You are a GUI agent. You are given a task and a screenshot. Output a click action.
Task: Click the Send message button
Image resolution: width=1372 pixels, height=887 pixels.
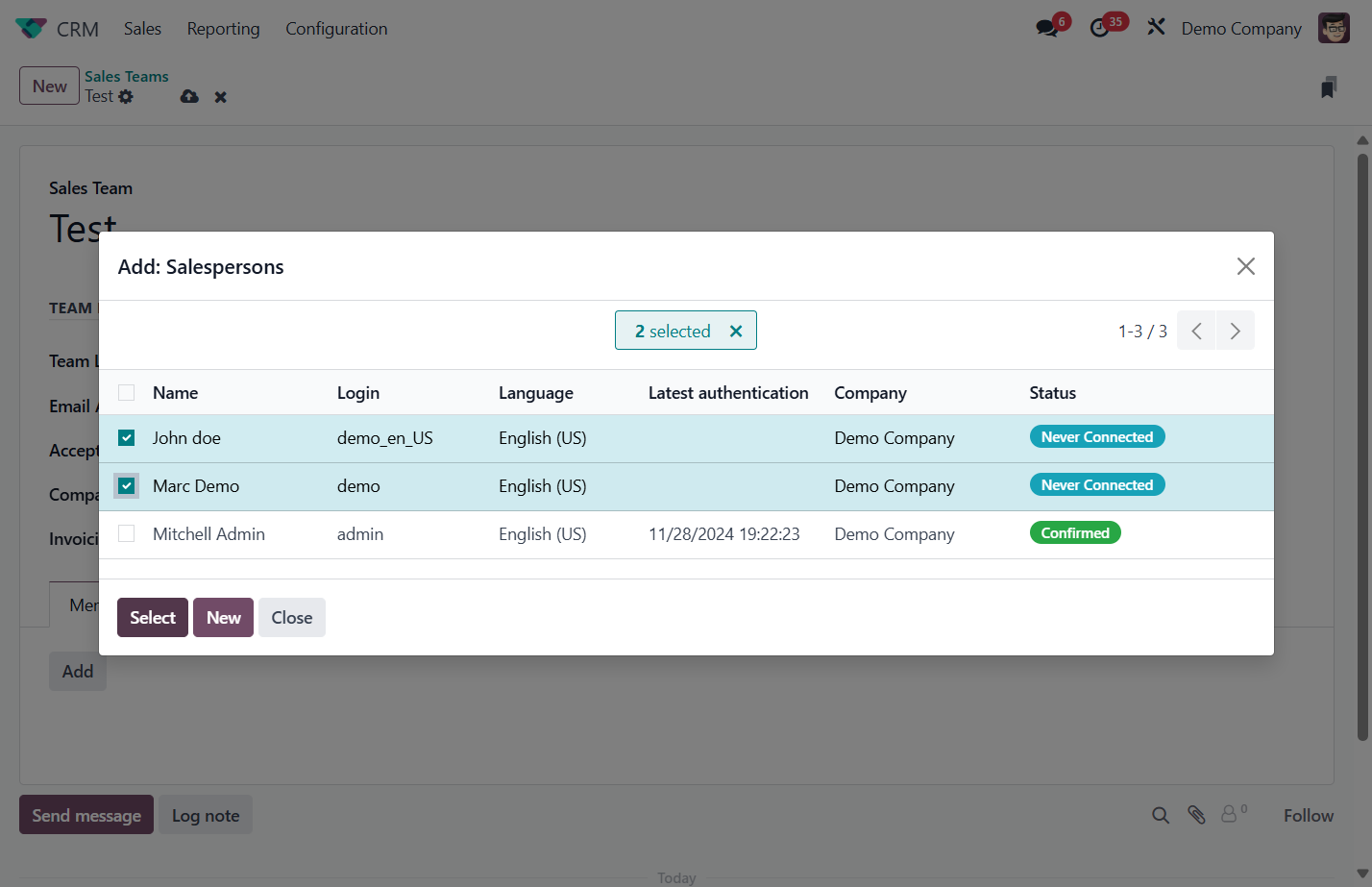[86, 815]
